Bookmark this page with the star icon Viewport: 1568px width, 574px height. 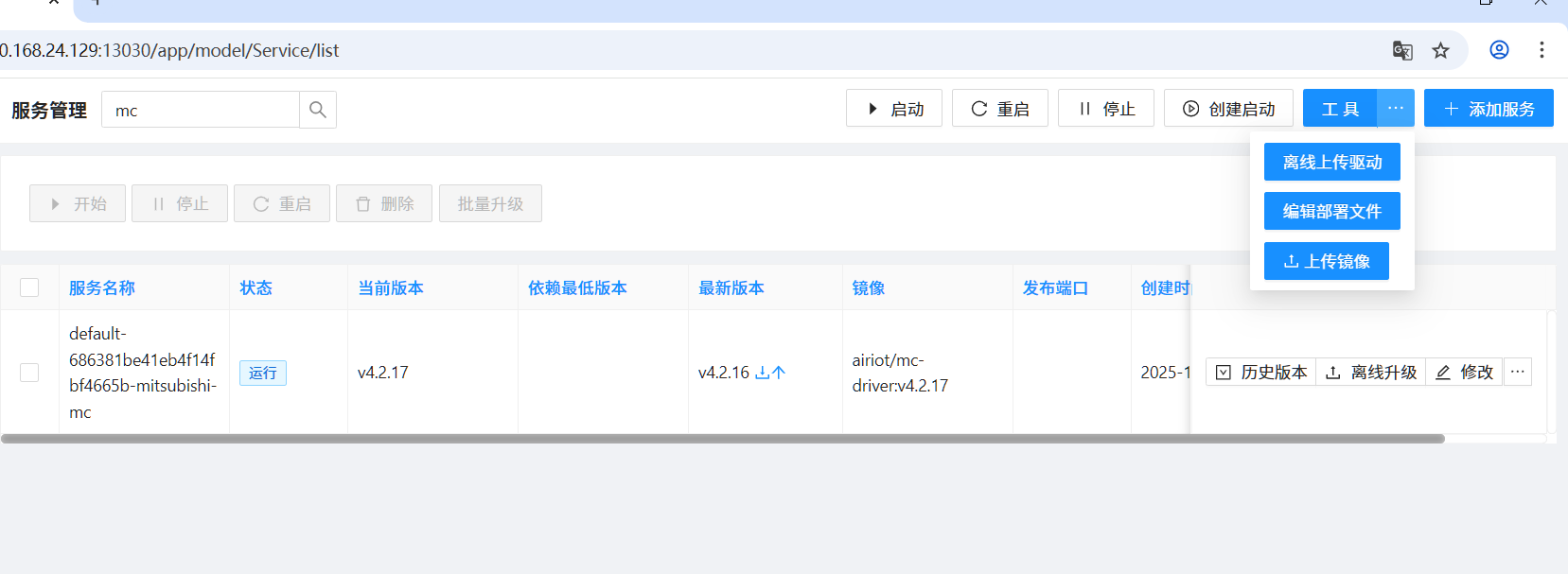pyautogui.click(x=1440, y=50)
